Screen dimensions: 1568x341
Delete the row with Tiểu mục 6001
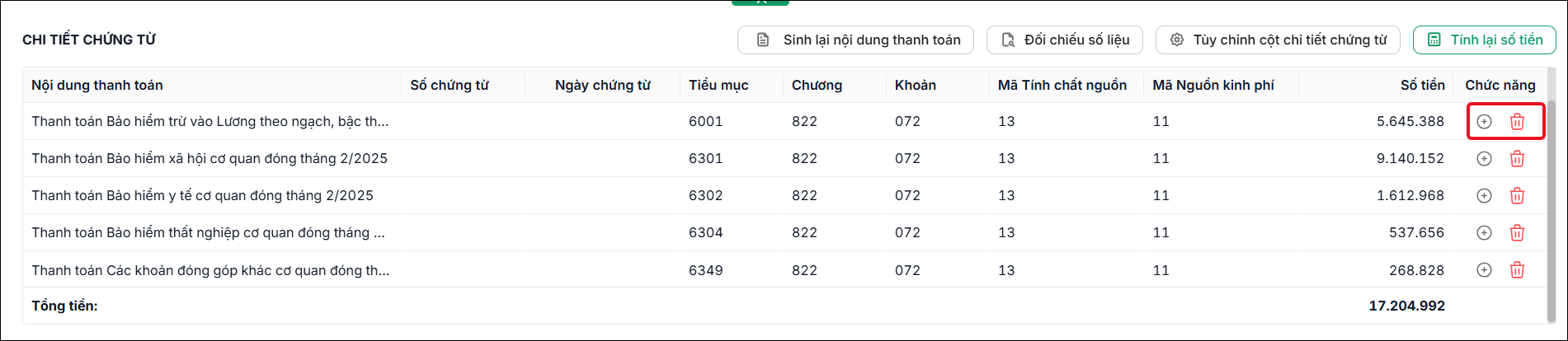coord(1517,122)
